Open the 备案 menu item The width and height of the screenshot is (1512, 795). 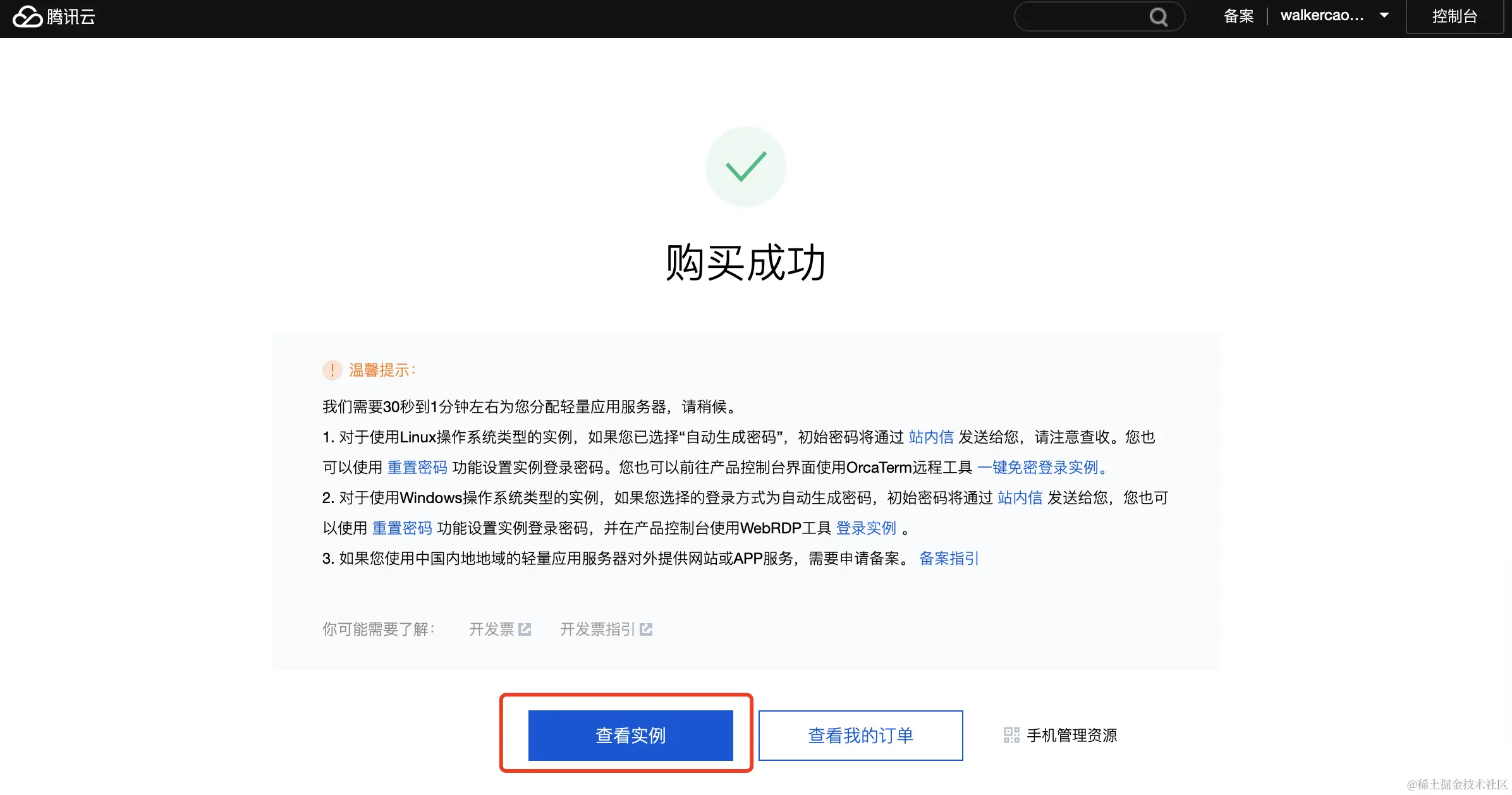[1238, 16]
